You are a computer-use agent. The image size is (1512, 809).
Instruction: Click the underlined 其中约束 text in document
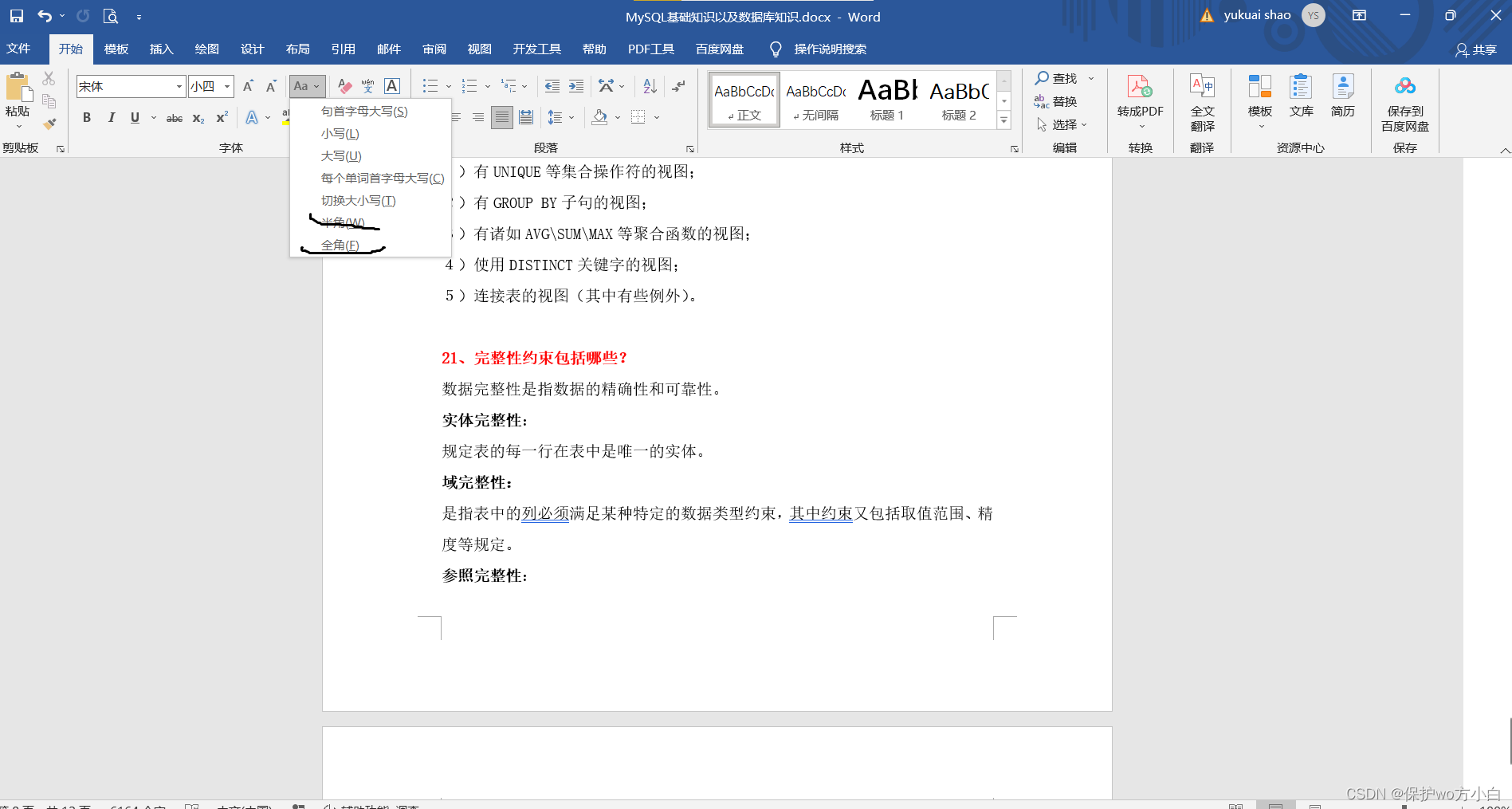point(821,513)
